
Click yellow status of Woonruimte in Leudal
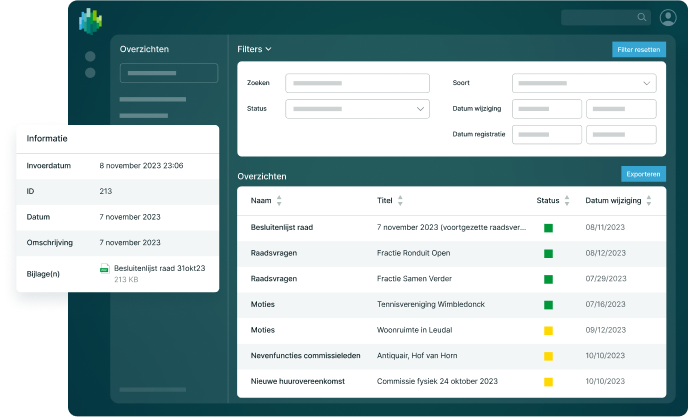pyautogui.click(x=548, y=331)
